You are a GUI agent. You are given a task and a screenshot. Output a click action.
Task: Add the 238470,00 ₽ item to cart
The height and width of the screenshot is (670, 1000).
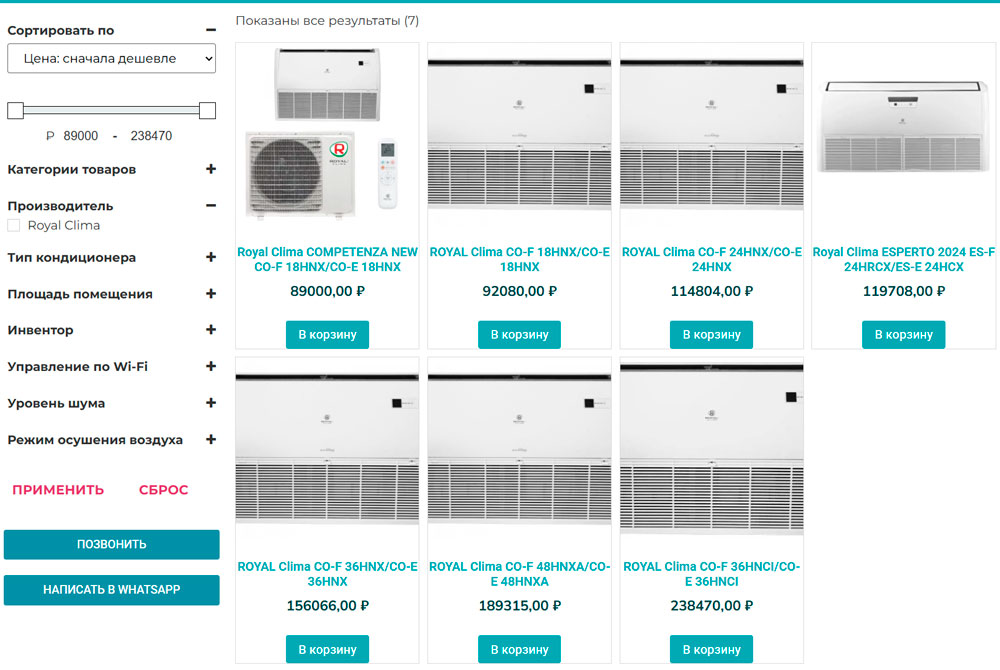pyautogui.click(x=712, y=650)
